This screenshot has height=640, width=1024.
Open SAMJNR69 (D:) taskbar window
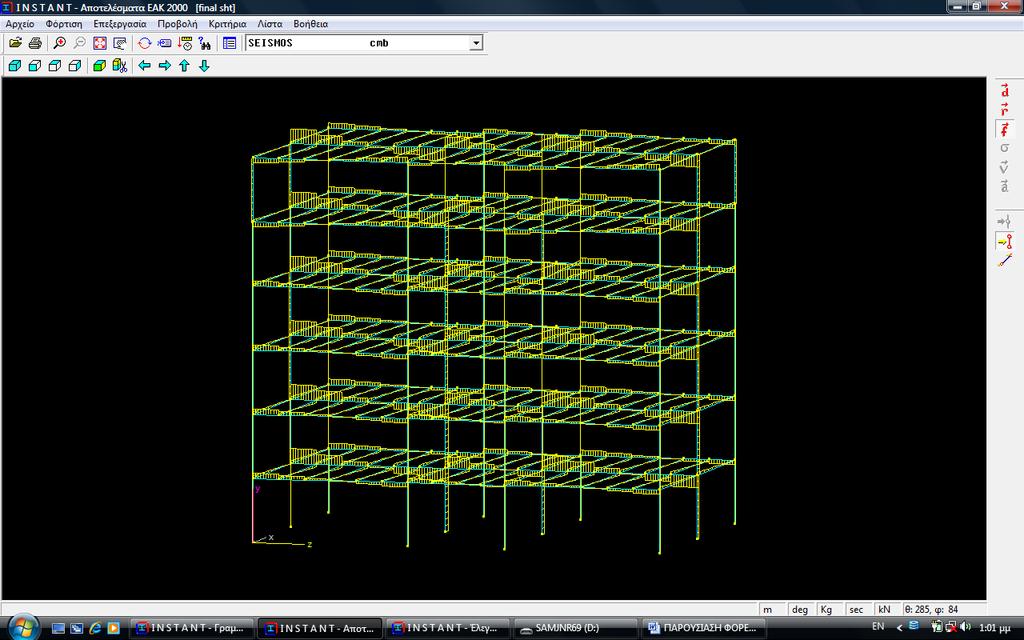[575, 628]
